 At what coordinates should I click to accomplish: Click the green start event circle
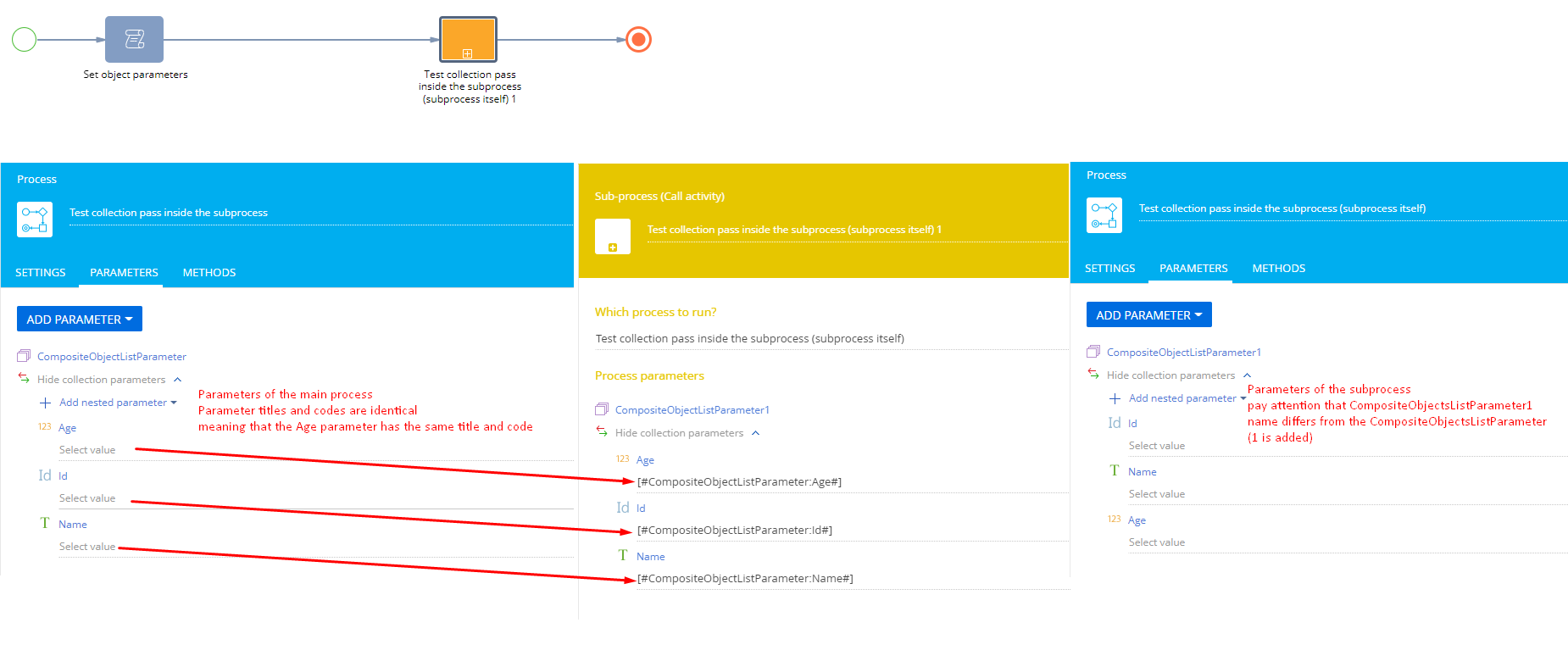coord(24,40)
